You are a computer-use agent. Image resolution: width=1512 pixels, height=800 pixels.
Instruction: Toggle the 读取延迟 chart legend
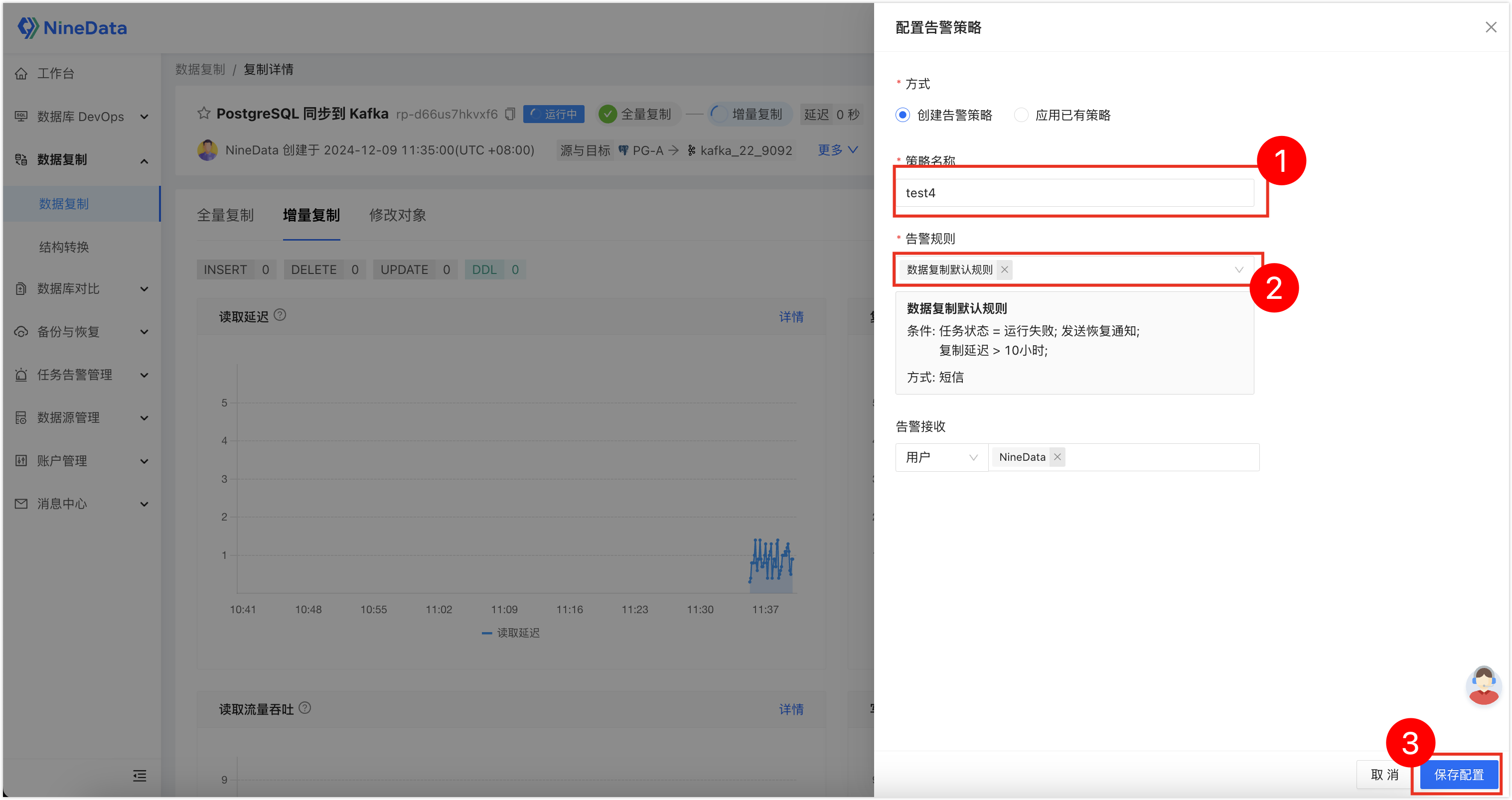point(510,633)
